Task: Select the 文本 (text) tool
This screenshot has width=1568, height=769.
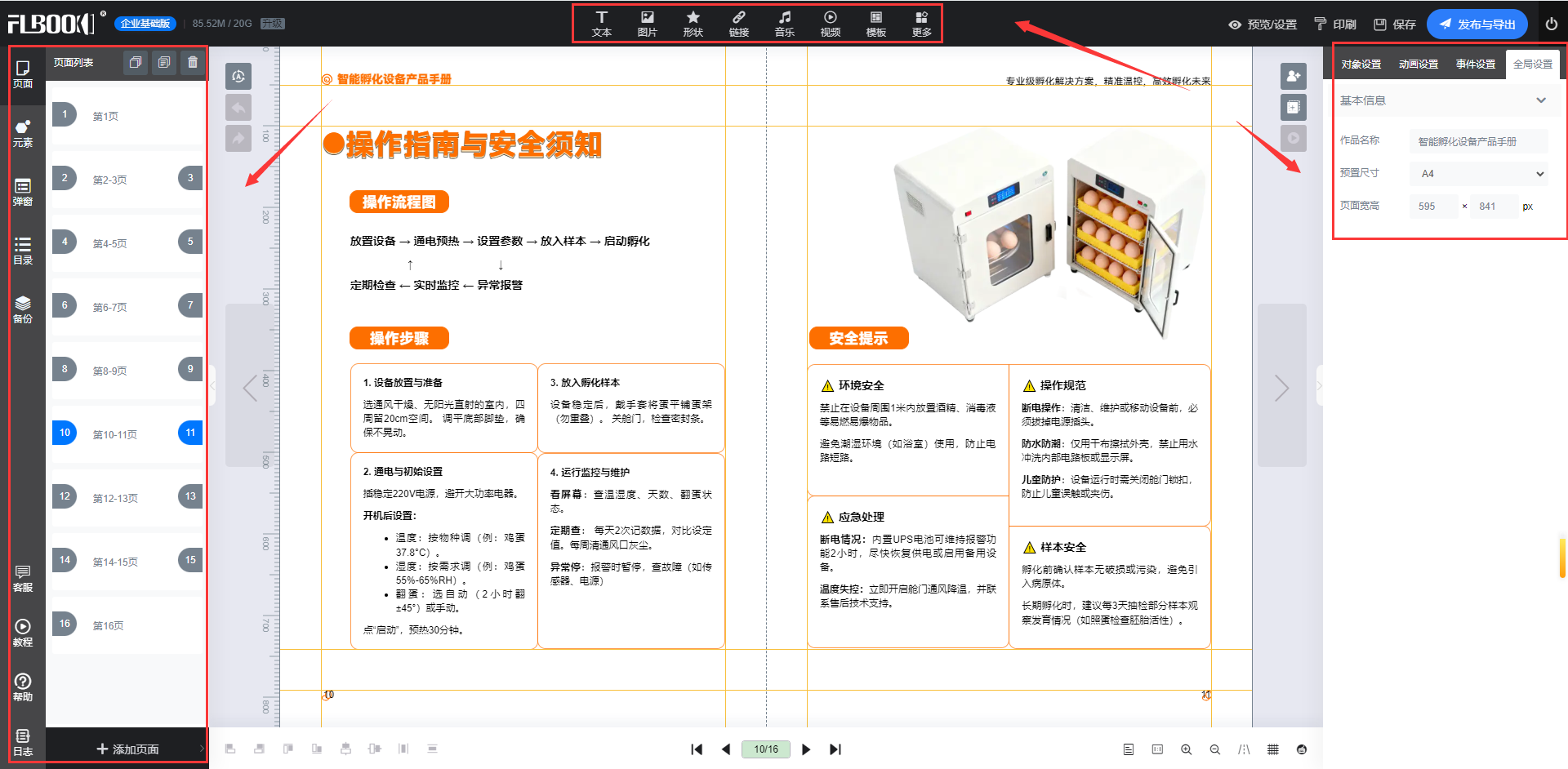Action: coord(601,24)
